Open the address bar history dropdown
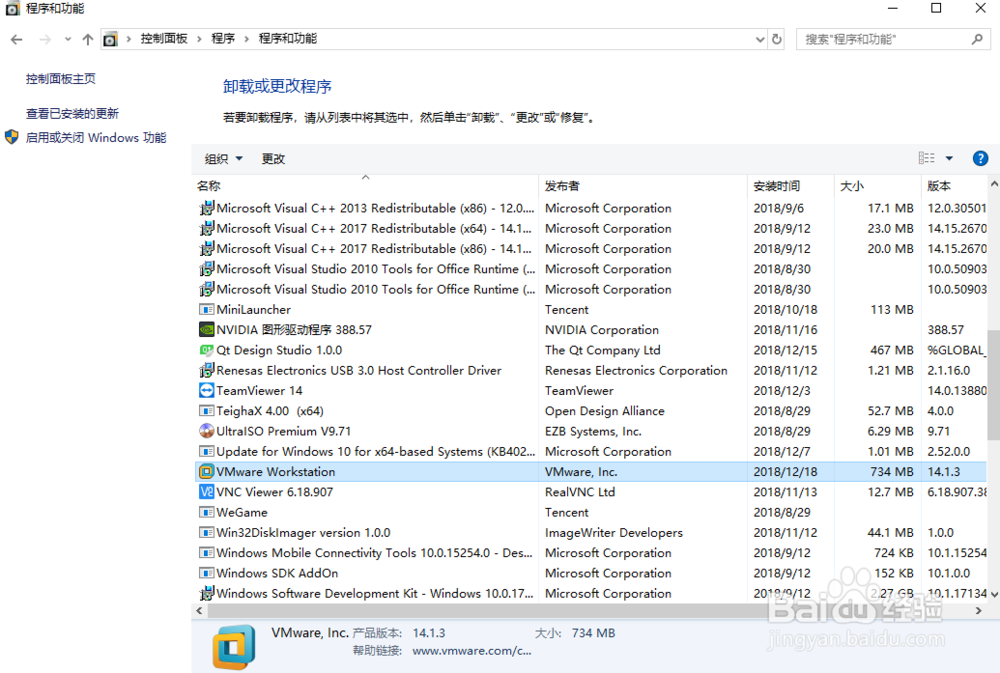Screen dimensions: 1000x673 click(x=760, y=39)
